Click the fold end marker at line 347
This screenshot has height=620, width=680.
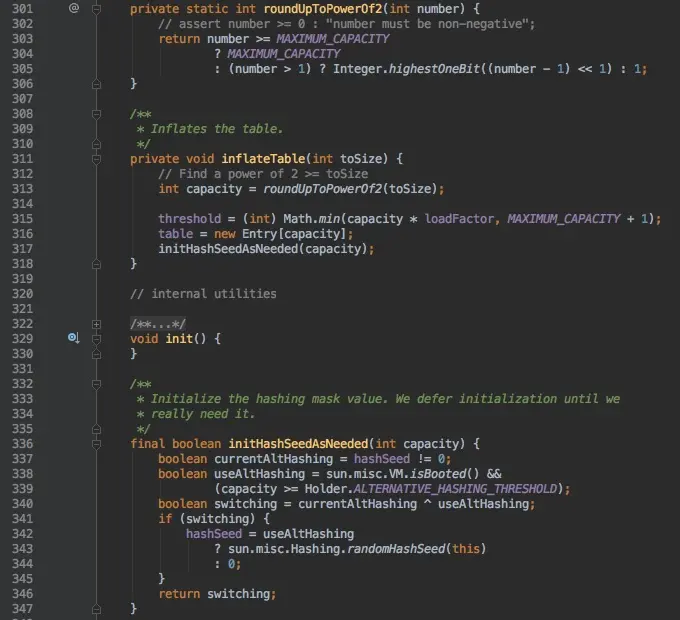[x=97, y=609]
